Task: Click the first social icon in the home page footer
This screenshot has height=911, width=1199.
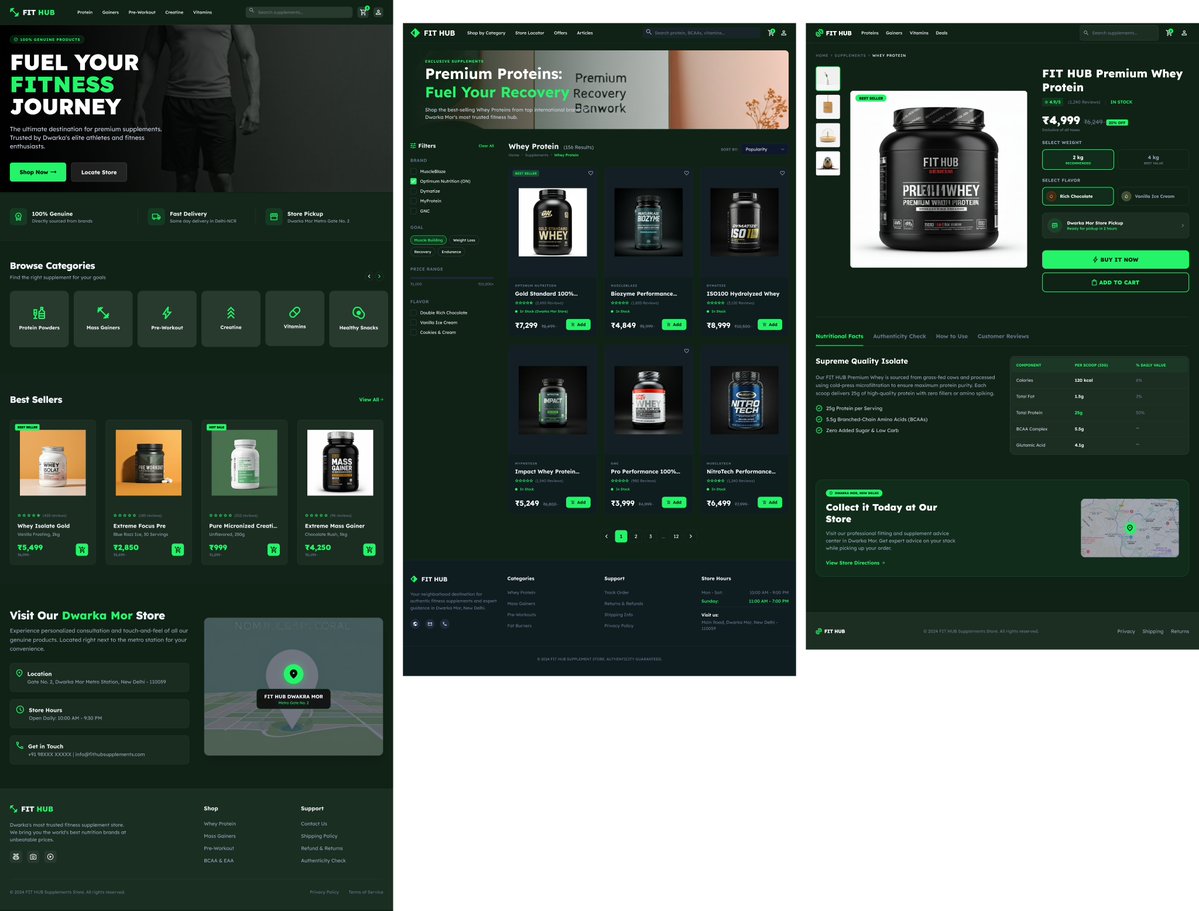Action: click(x=15, y=857)
